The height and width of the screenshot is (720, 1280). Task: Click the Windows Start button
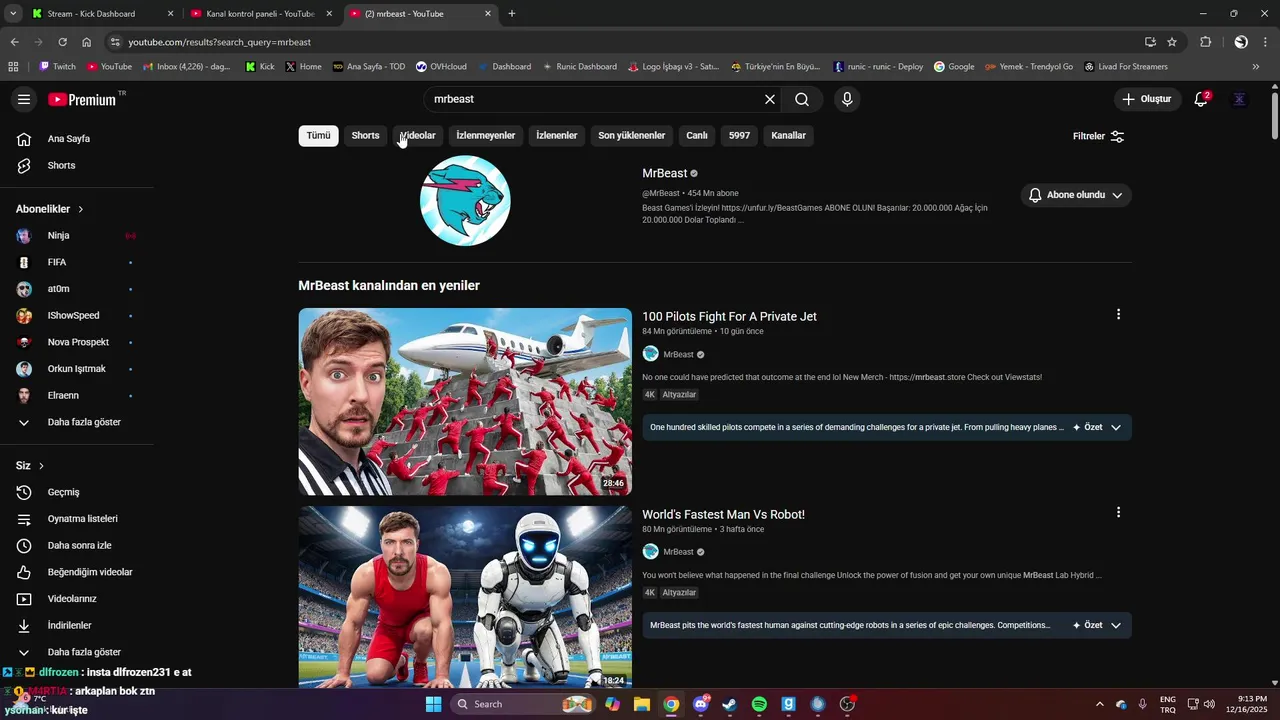[x=433, y=704]
